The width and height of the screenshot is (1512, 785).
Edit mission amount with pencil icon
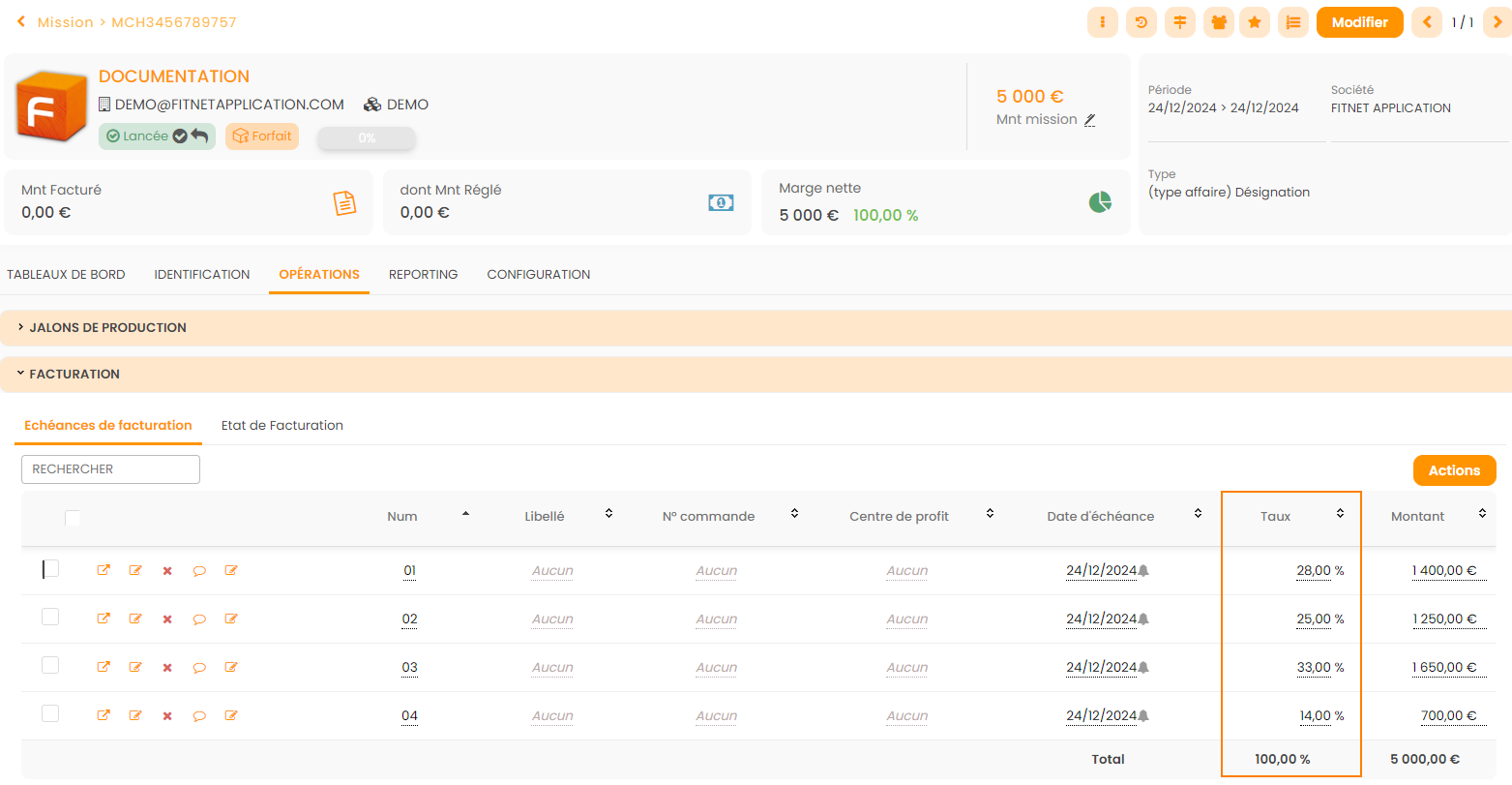pos(1090,120)
